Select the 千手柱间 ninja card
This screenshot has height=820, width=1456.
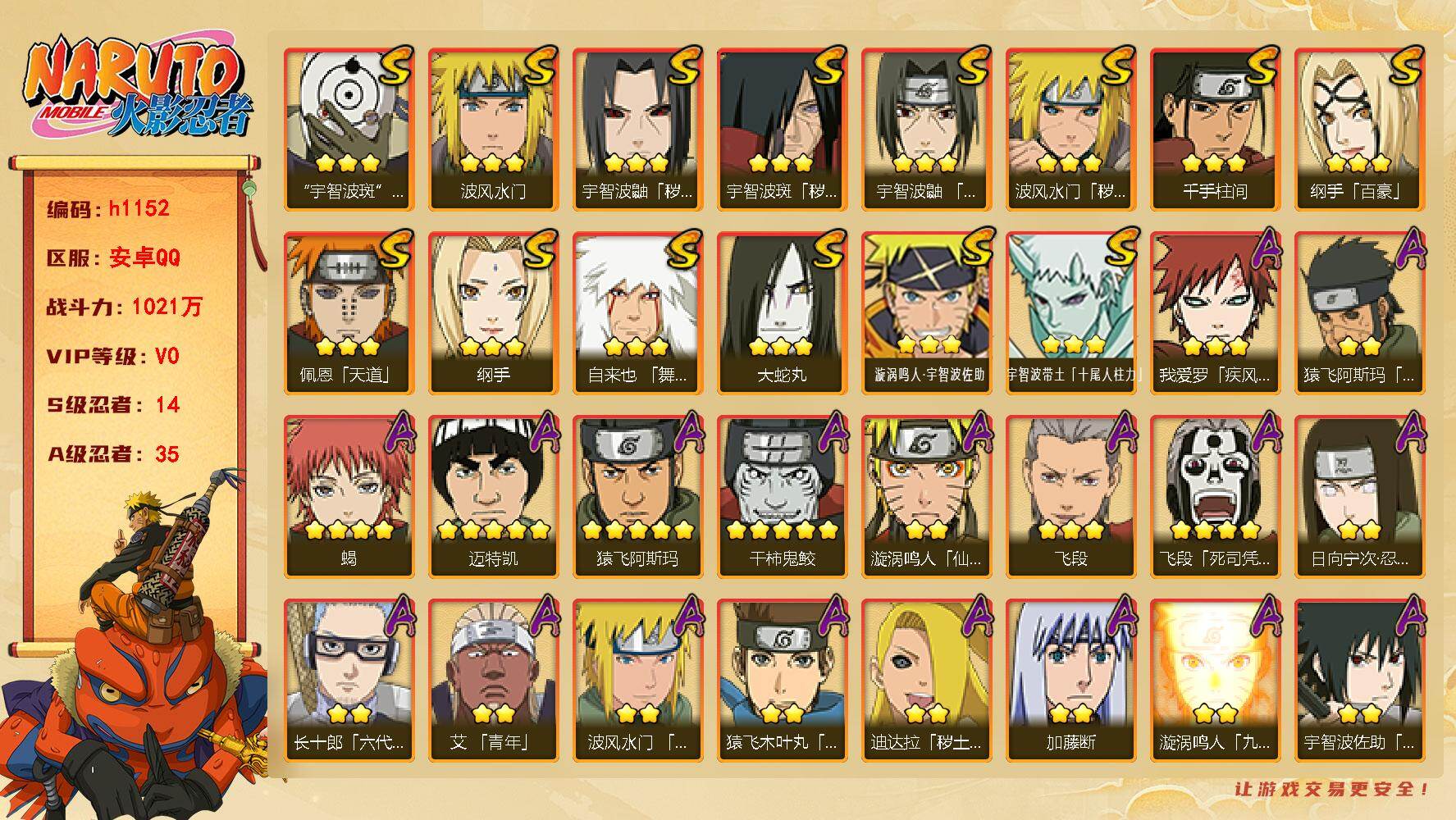(x=1215, y=130)
